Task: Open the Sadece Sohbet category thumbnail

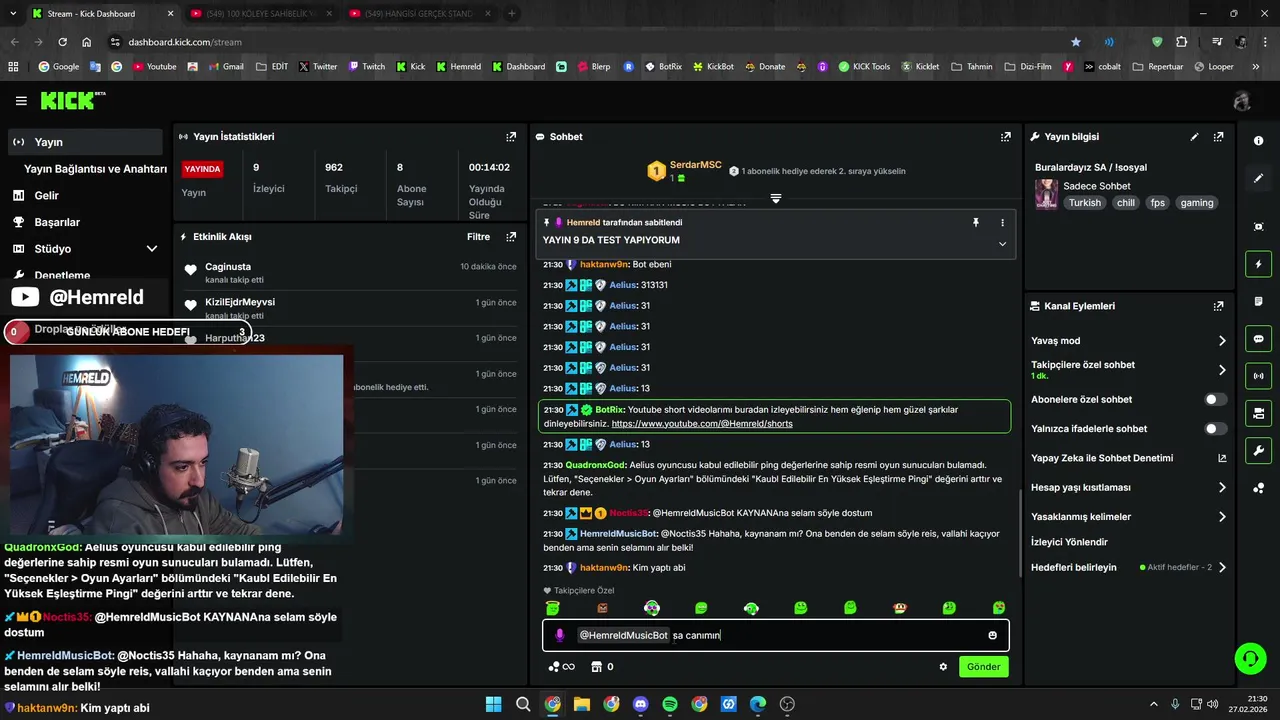Action: tap(1046, 194)
